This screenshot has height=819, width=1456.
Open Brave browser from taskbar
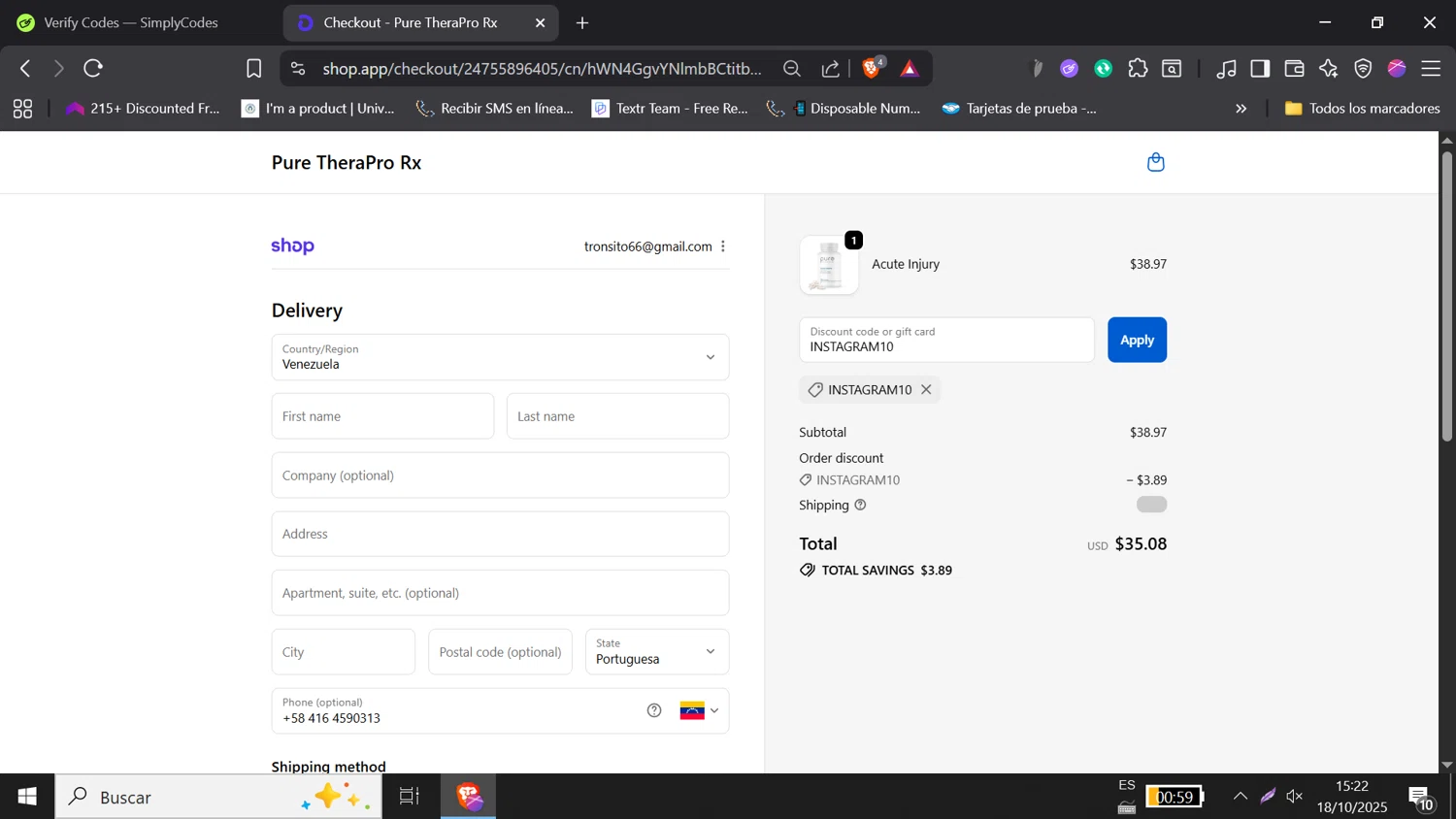pos(470,797)
